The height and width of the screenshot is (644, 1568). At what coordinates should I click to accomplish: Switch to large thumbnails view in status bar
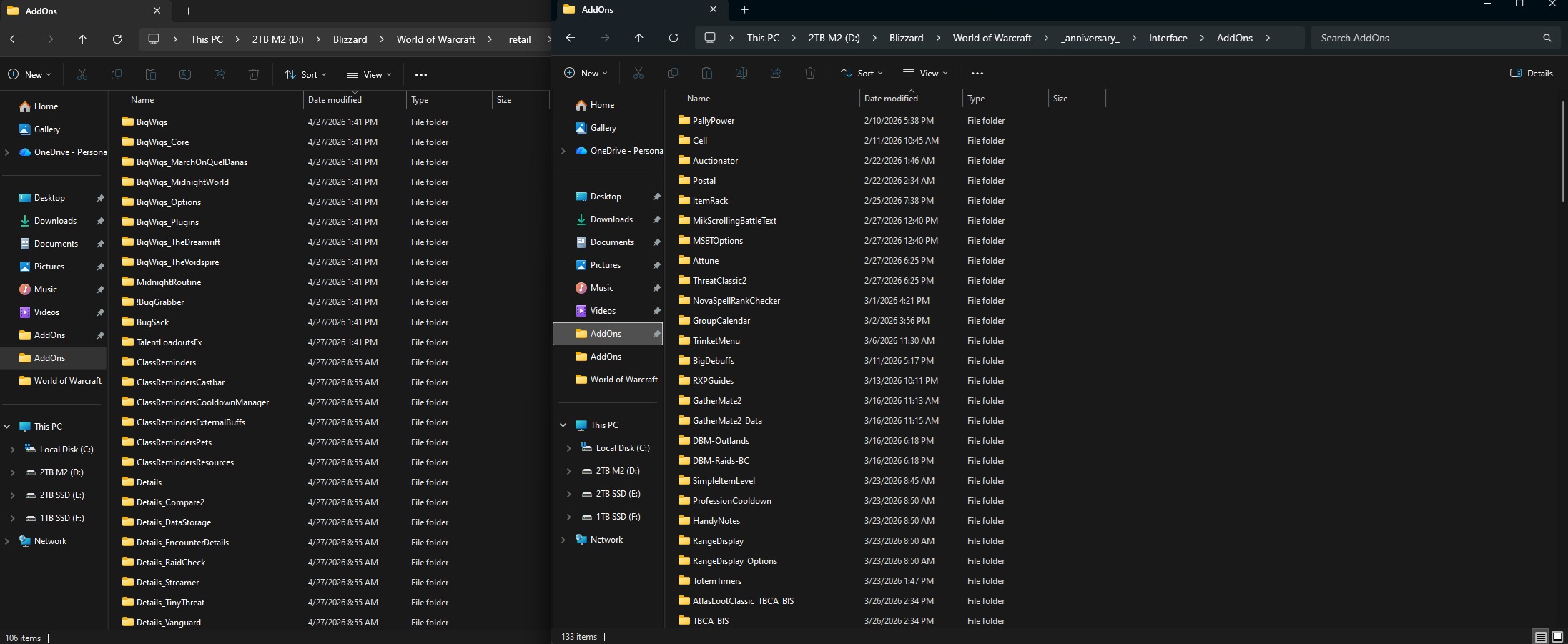click(x=1557, y=637)
